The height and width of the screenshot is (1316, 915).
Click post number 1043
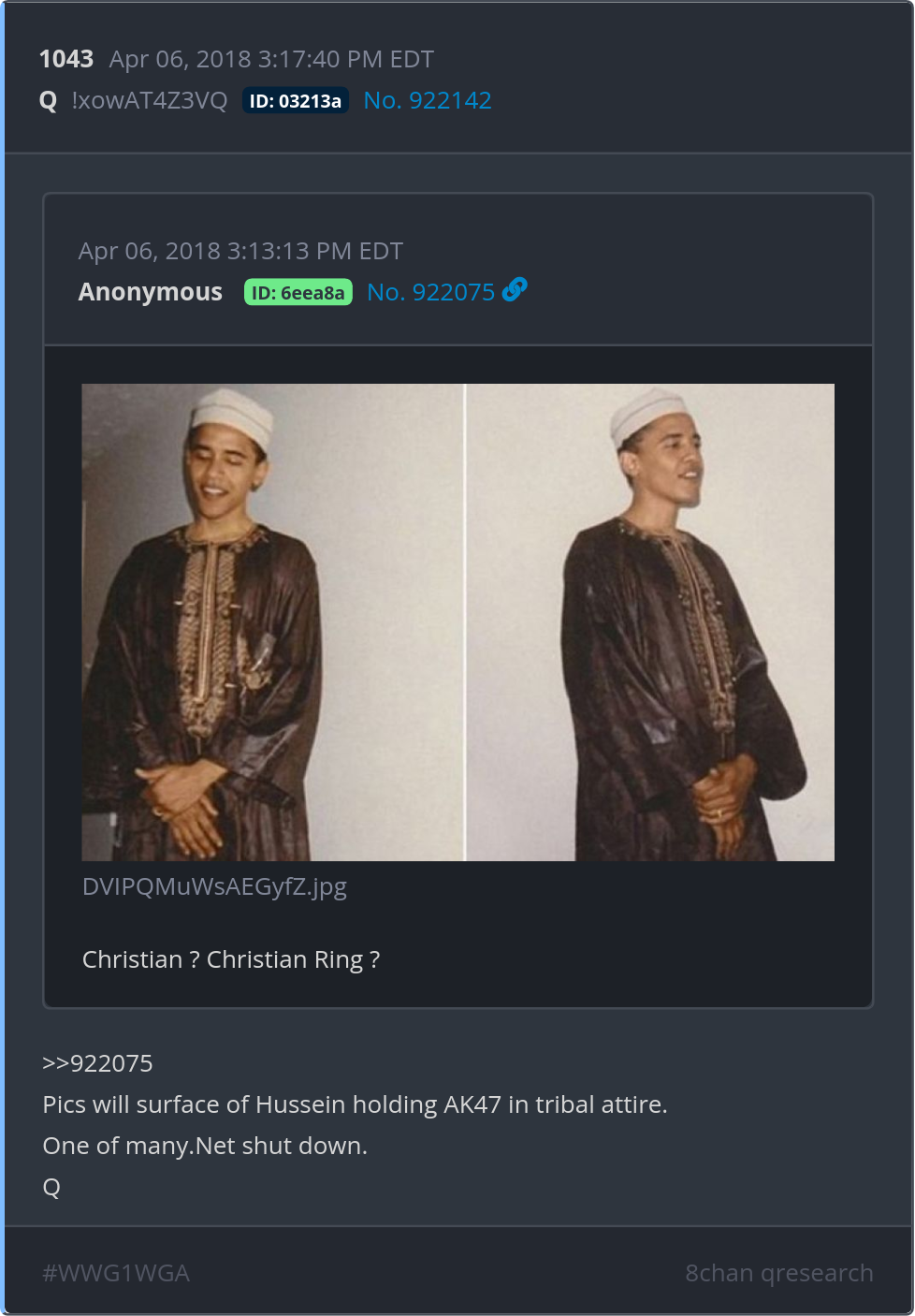coord(66,59)
